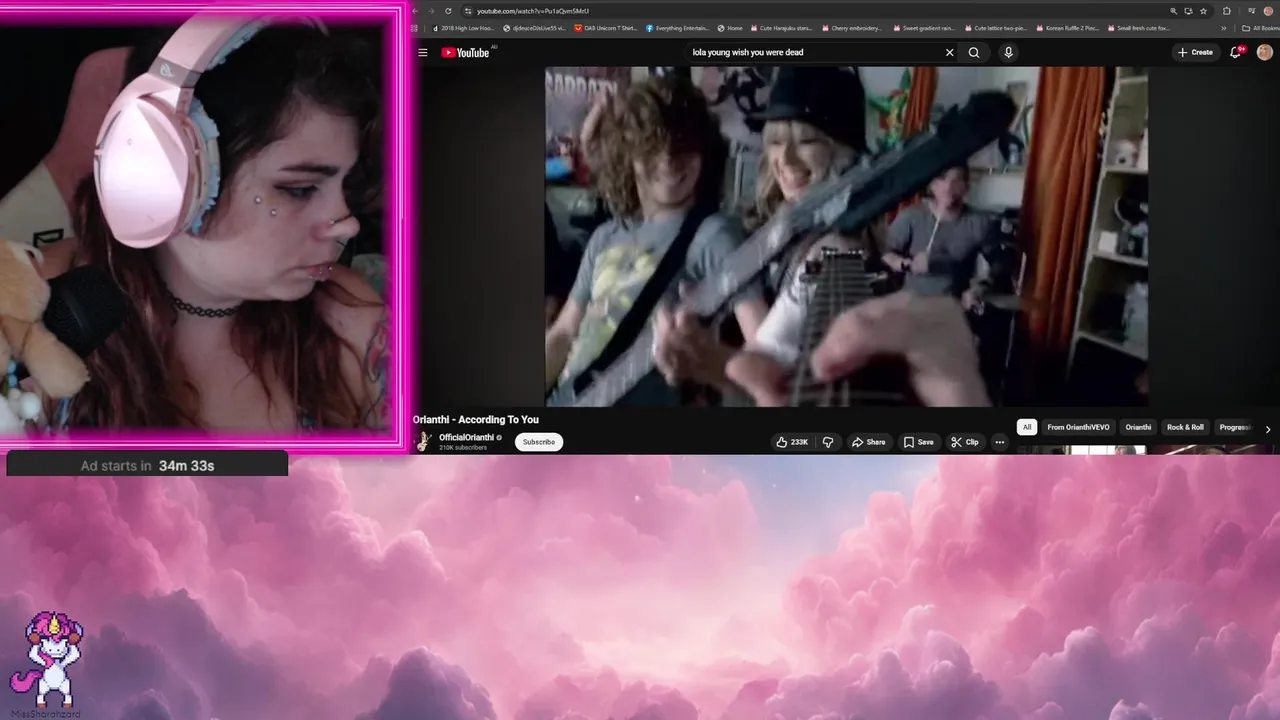Open 'Small fresh cute fox' bookmark
The image size is (1280, 720).
coord(1139,28)
